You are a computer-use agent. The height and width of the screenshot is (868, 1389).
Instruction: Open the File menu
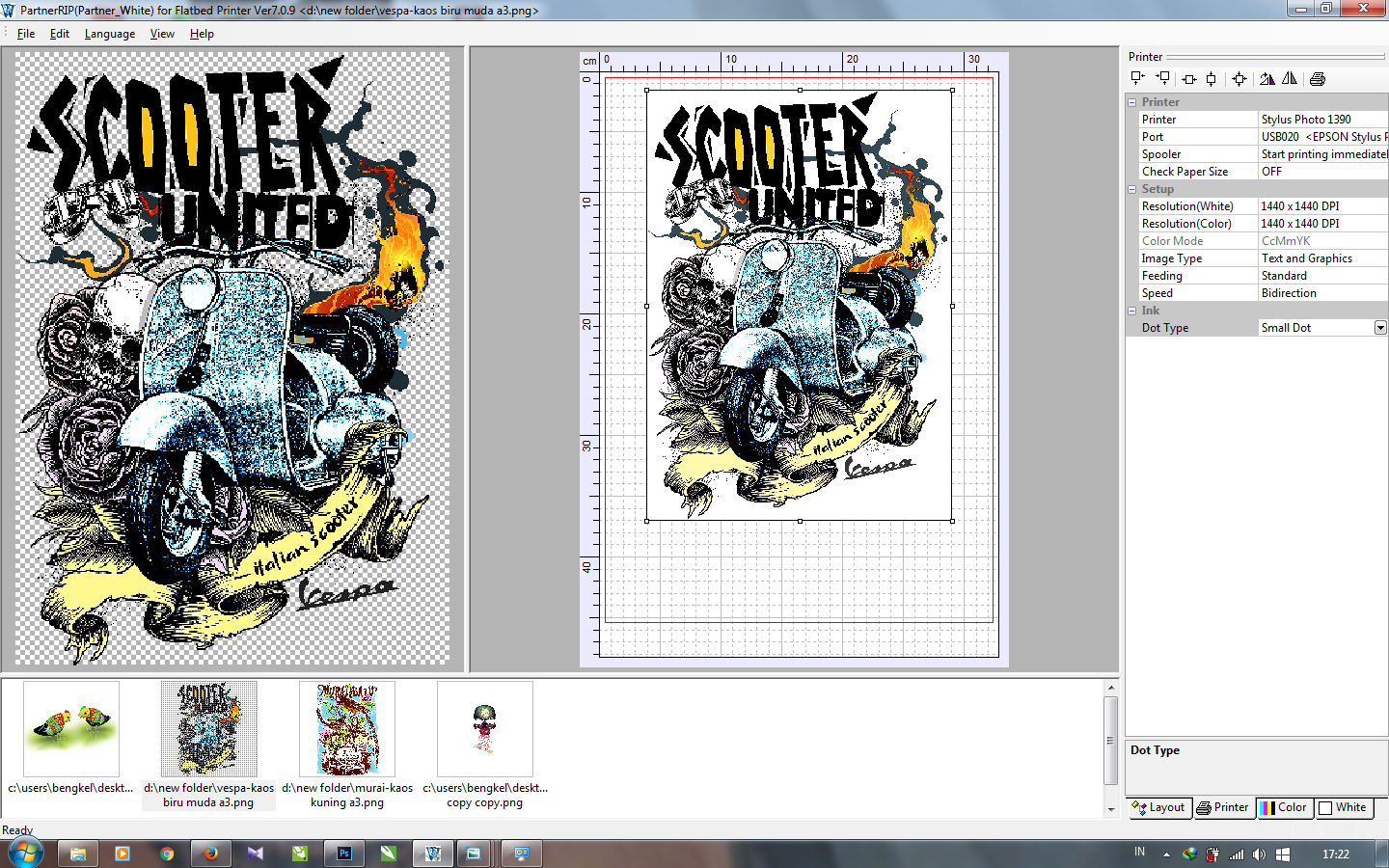[x=26, y=34]
